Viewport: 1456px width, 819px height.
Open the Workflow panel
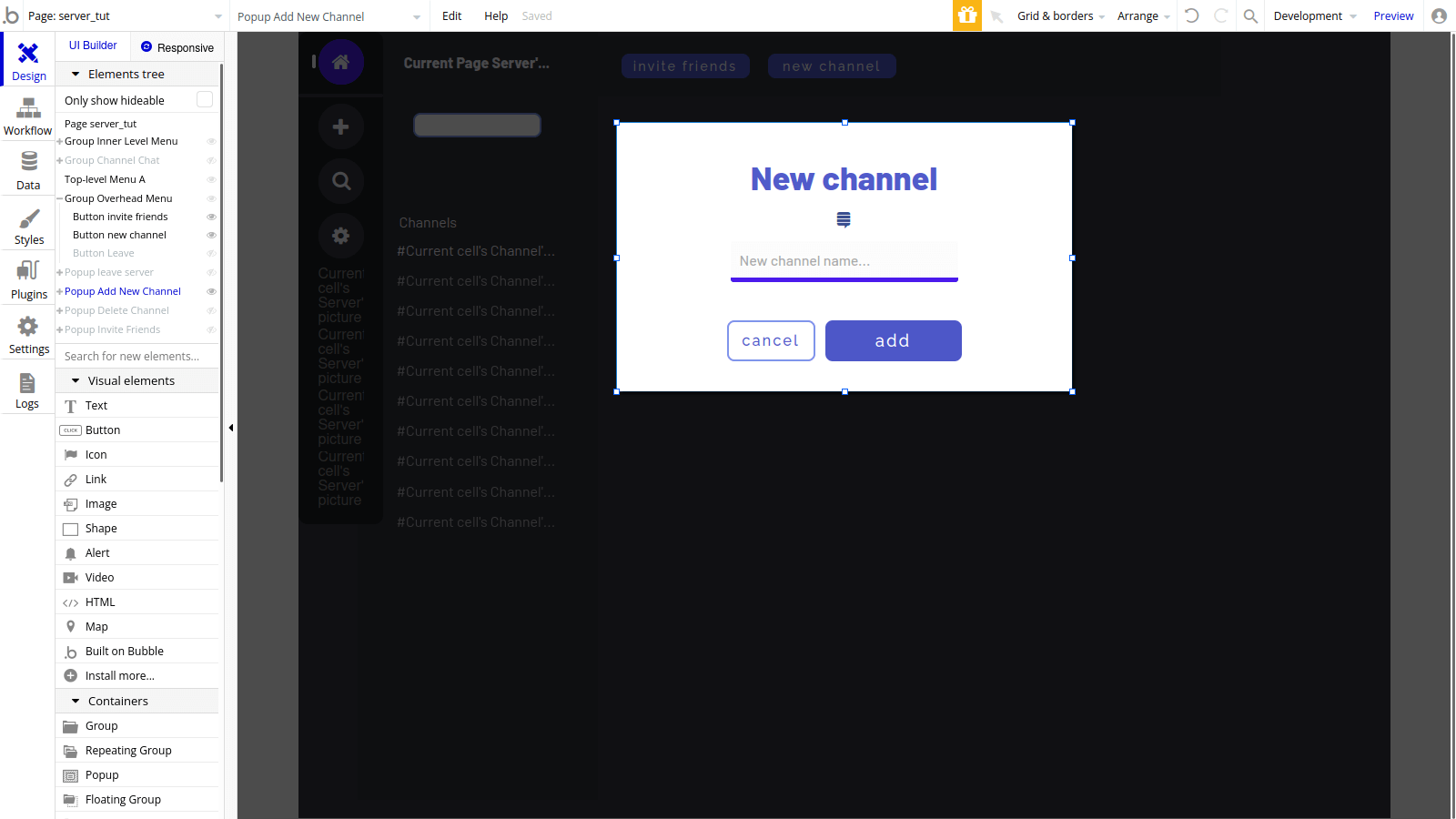tap(27, 116)
